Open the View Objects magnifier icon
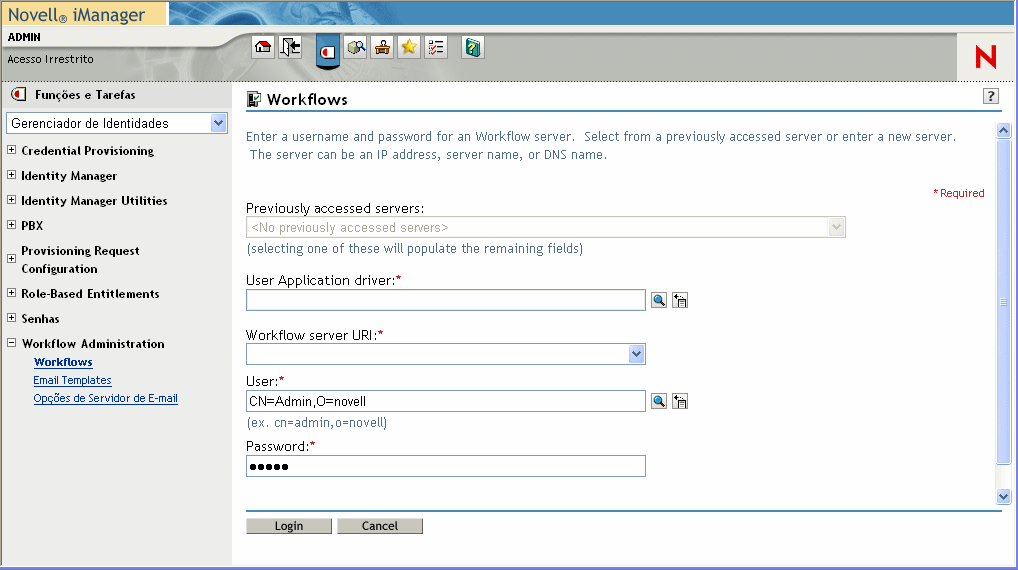This screenshot has height=570, width=1018. tap(355, 47)
